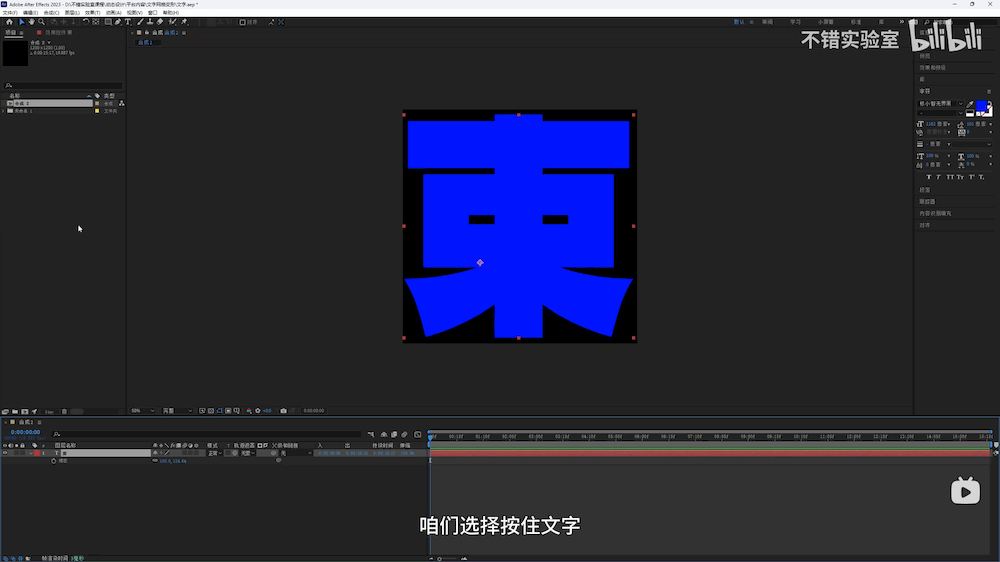This screenshot has width=1000, height=562.
Task: Click the reset exposure icon below viewer
Action: click(258, 411)
